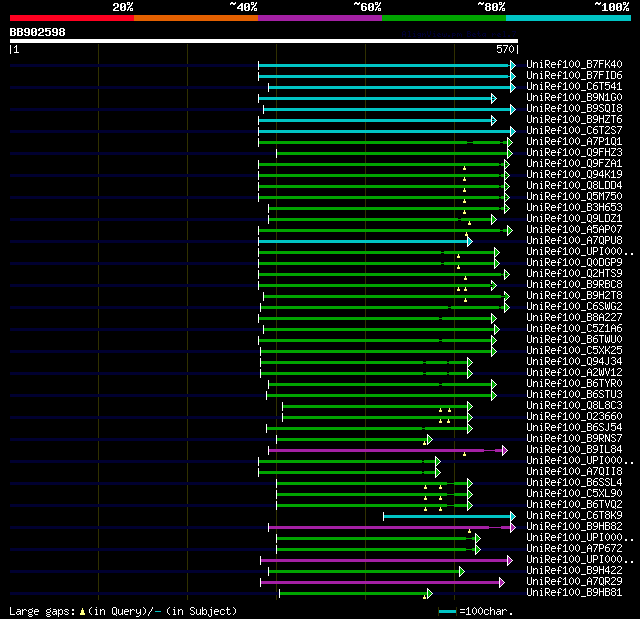Select the UniRef100_C5XL90 label
This screenshot has width=640, height=619.
point(574,494)
